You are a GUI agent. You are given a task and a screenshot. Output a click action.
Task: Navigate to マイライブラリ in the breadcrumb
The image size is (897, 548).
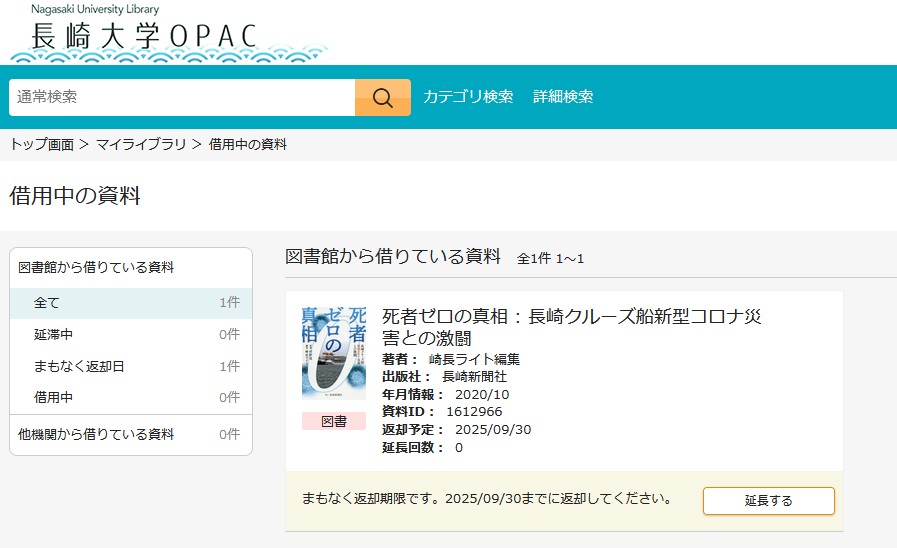pos(141,145)
